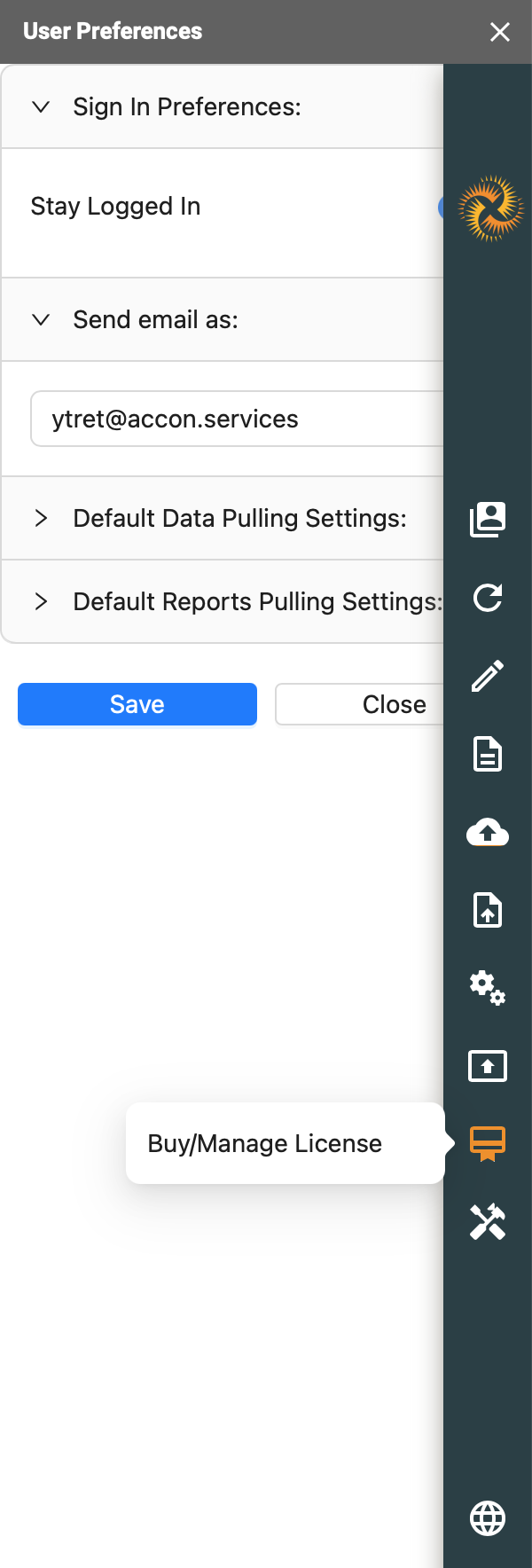Viewport: 532px width, 1568px height.
Task: Click the cloud upload icon
Action: pyautogui.click(x=488, y=832)
